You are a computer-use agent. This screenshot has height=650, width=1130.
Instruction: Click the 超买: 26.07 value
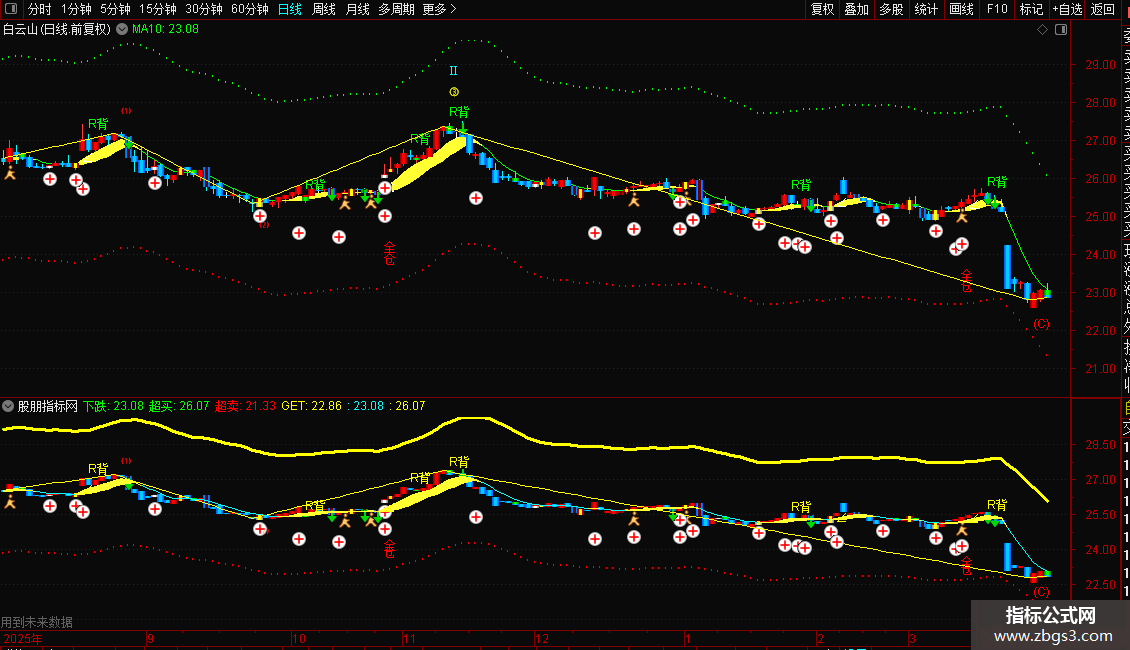click(x=179, y=406)
